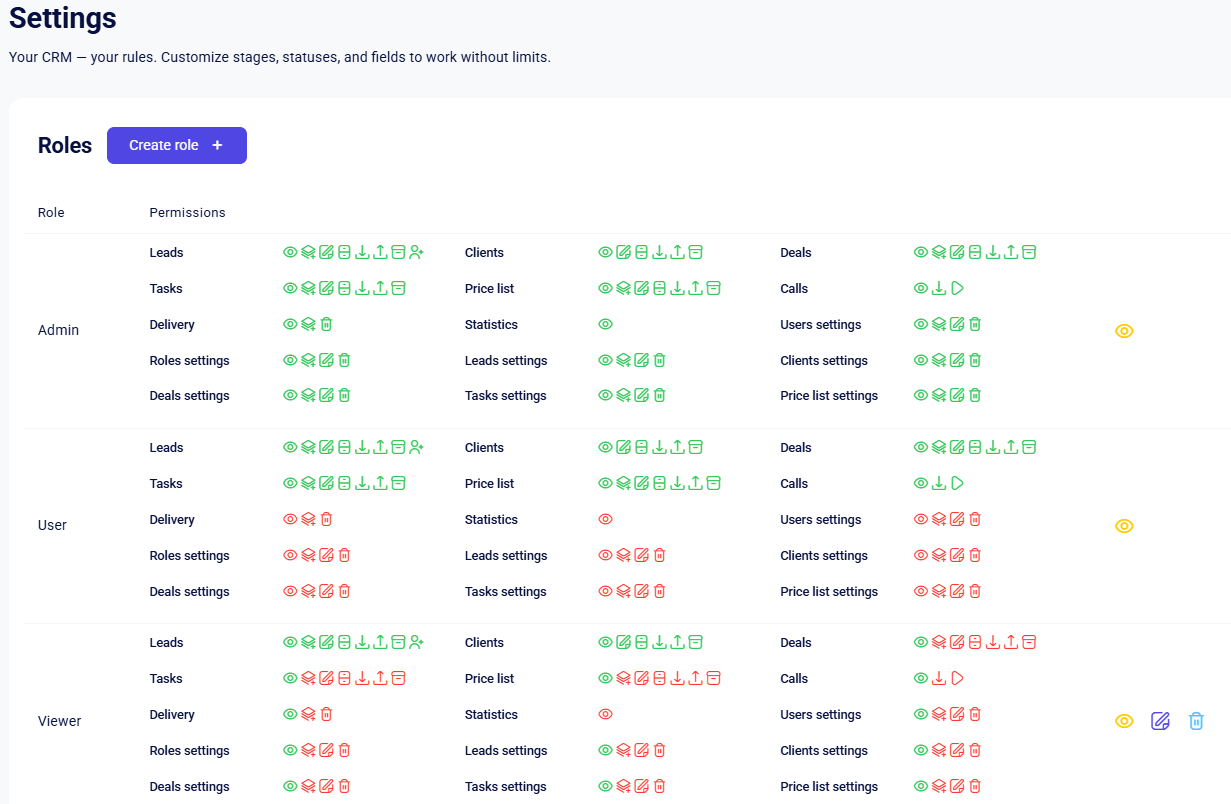Image resolution: width=1231 pixels, height=804 pixels.
Task: Click the Permissions column header
Action: pos(187,213)
